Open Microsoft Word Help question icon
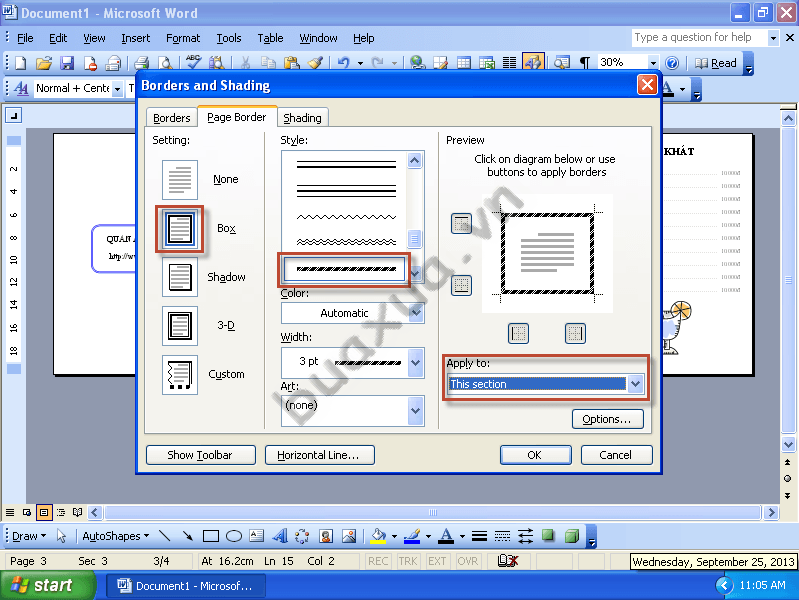This screenshot has height=600, width=799. (672, 63)
